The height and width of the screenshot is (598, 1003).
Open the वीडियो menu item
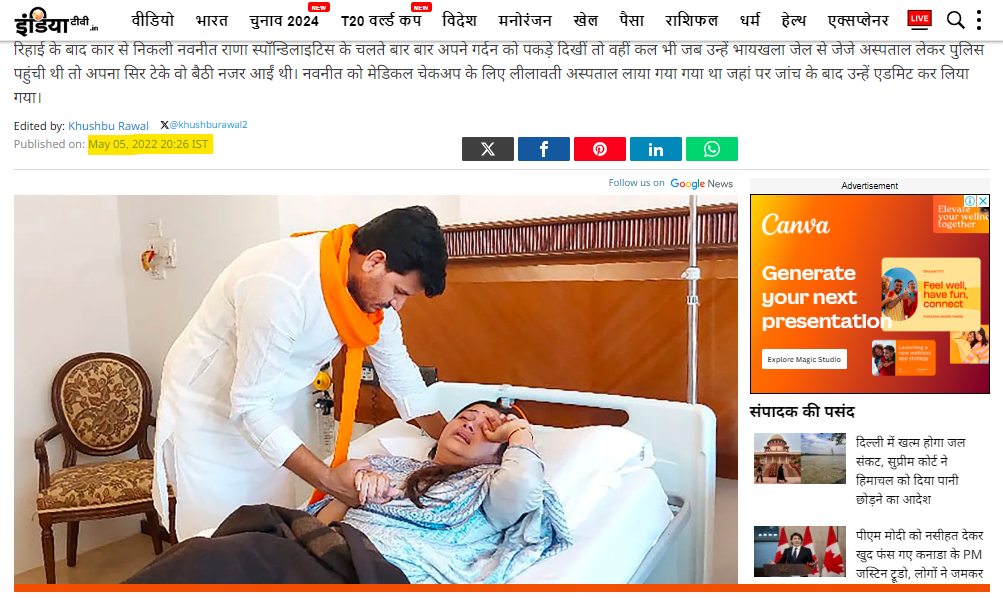point(153,20)
